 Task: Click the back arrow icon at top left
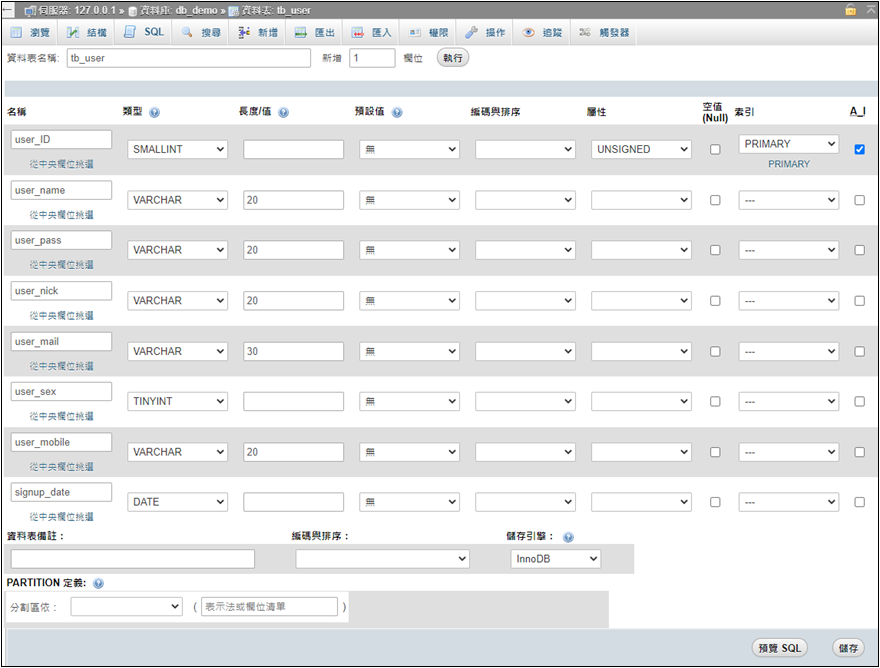coord(7,10)
